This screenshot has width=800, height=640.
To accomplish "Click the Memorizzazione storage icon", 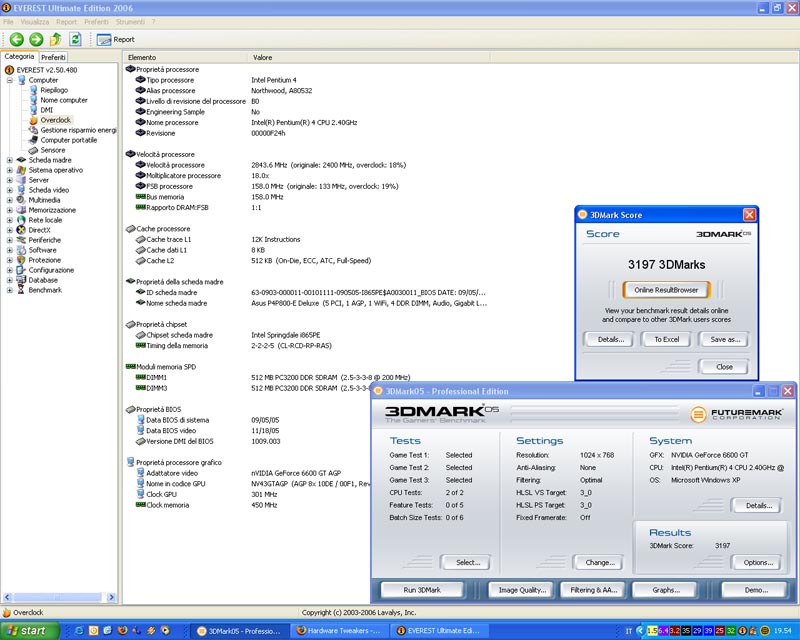I will pos(21,210).
